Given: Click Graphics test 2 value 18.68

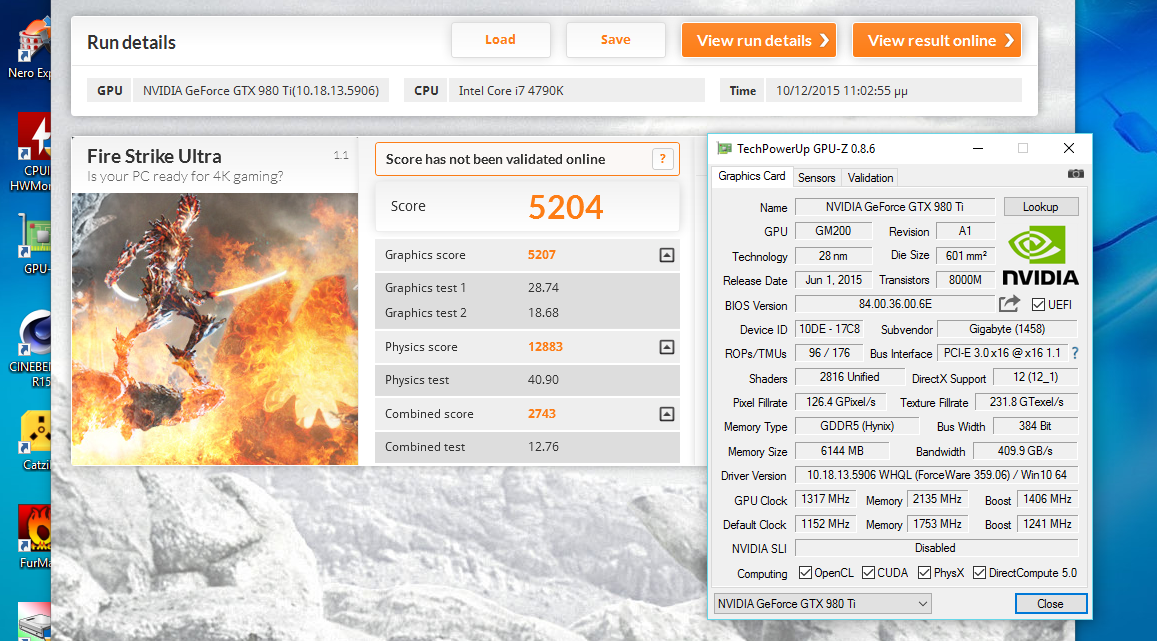Looking at the screenshot, I should click(x=543, y=313).
